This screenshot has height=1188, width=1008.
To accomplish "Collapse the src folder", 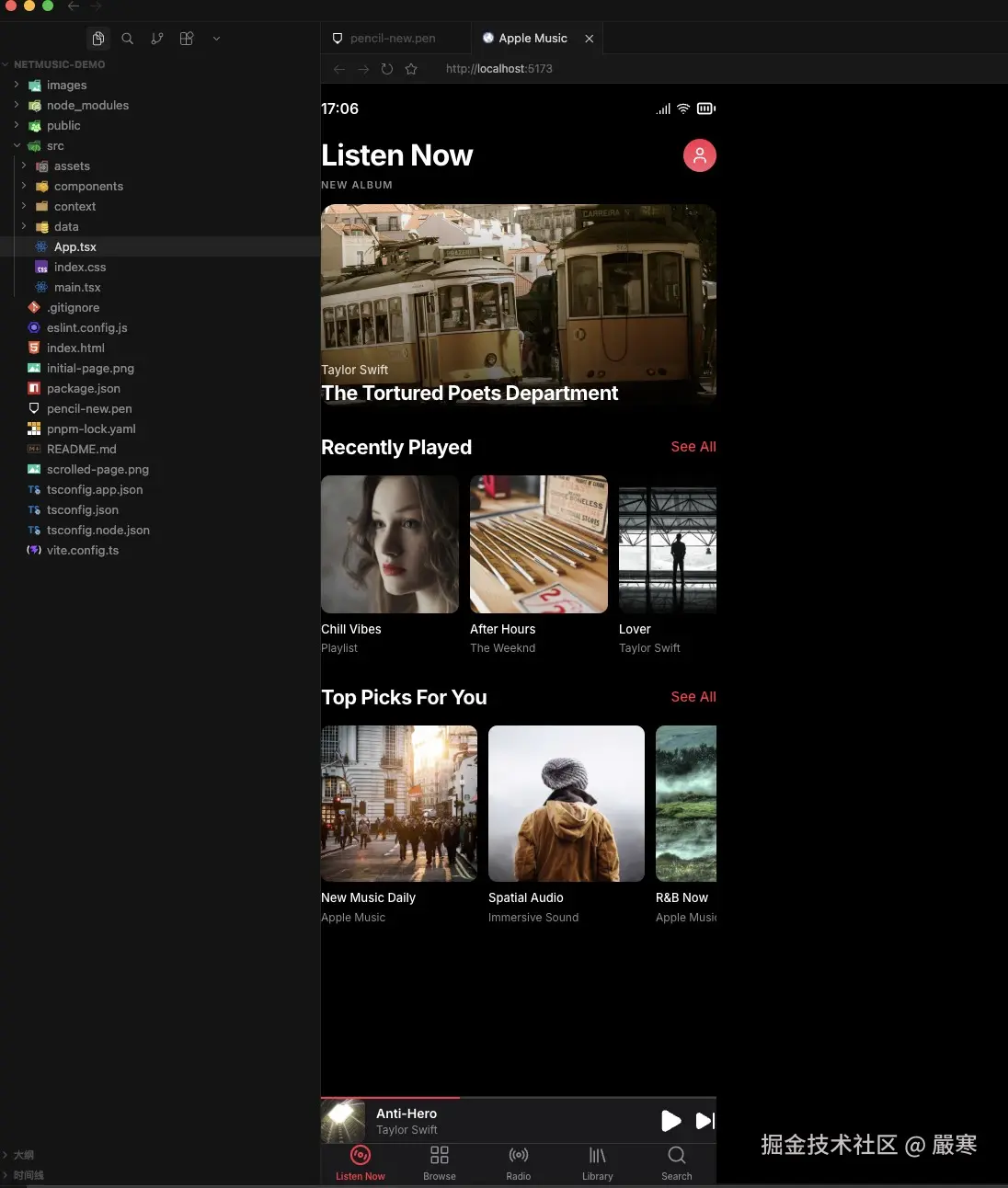I will click(160, 146).
